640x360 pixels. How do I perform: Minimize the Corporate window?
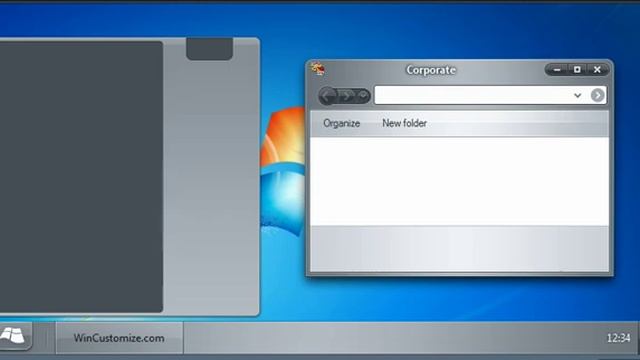coord(557,70)
